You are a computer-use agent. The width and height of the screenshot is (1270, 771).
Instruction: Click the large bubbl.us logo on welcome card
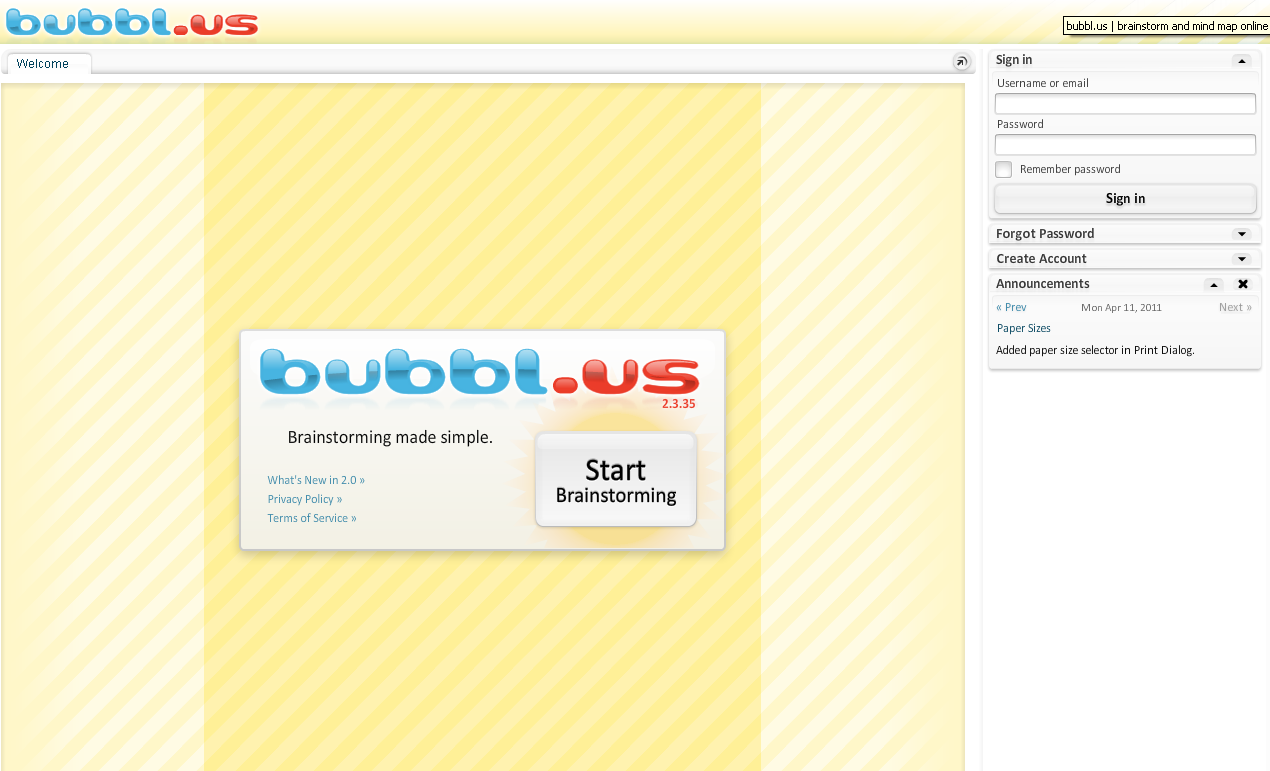click(480, 371)
